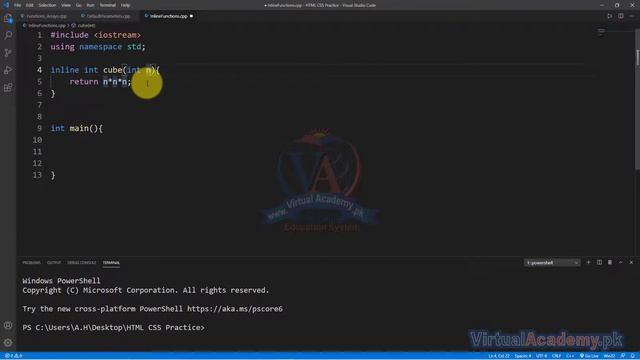The height and width of the screenshot is (360, 640).
Task: Open the powershell terminal selector dropdown
Action: click(x=552, y=263)
